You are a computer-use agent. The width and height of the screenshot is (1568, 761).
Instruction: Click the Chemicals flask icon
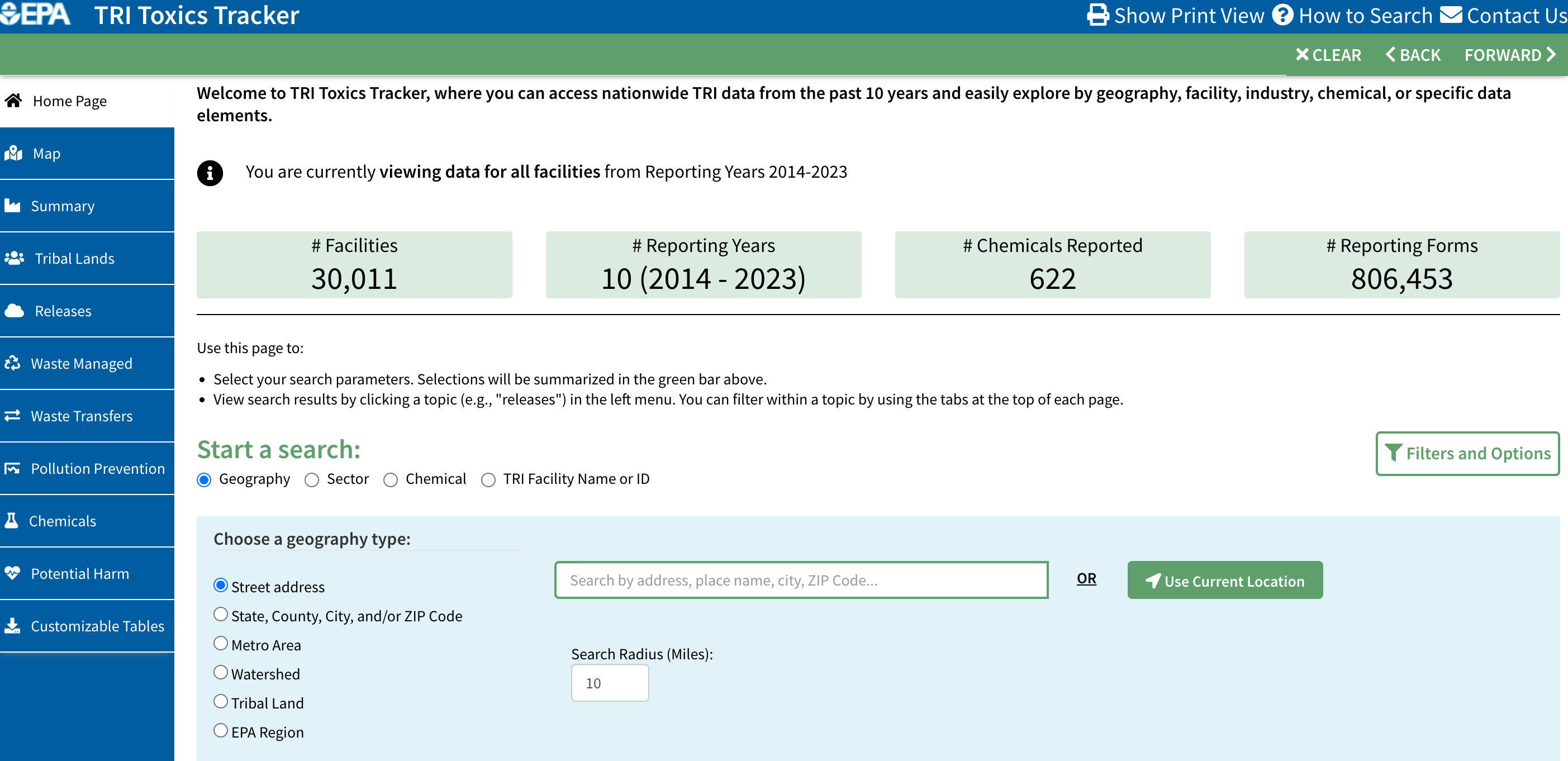click(x=12, y=521)
